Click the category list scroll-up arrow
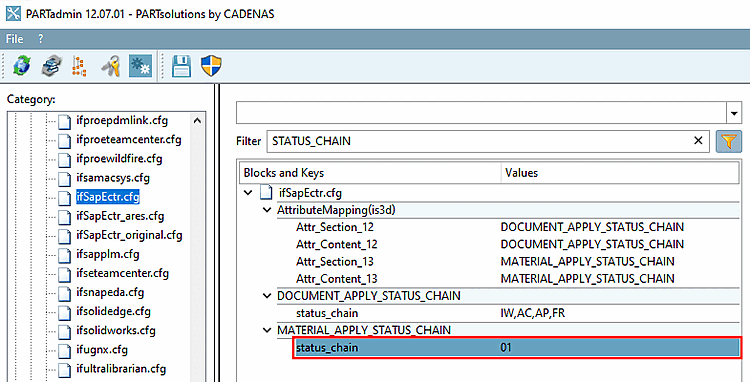 (198, 121)
